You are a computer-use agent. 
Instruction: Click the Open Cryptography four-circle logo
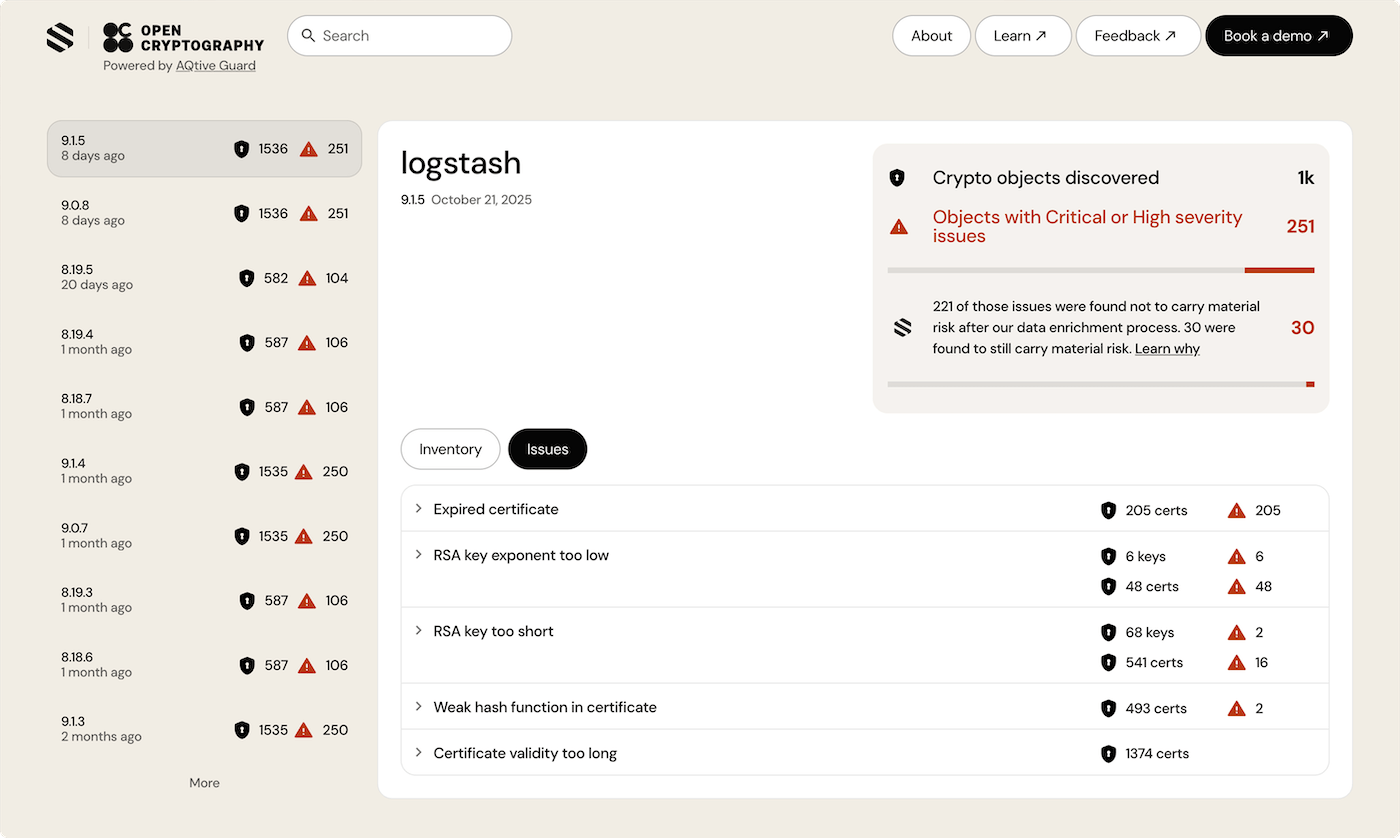[x=117, y=37]
